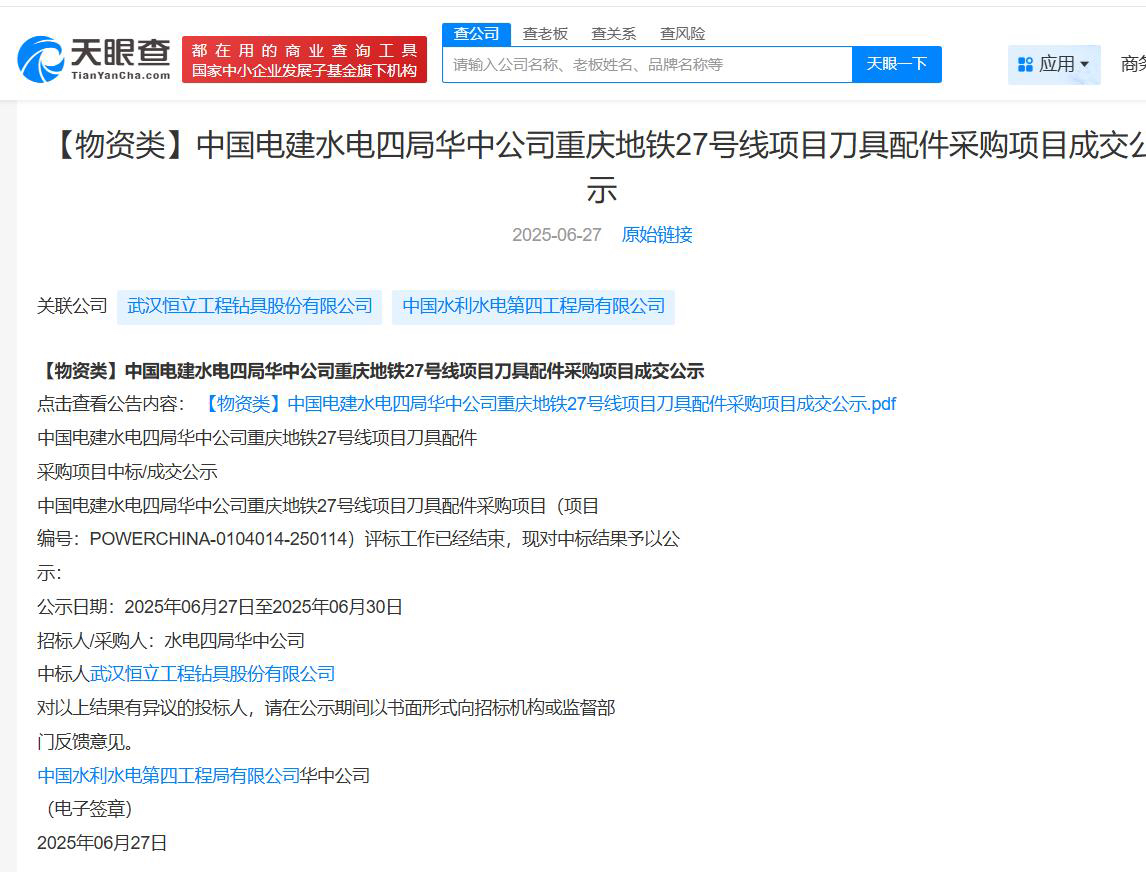1146x872 pixels.
Task: Click the closing date 2025年06月27日 text
Action: [102, 843]
